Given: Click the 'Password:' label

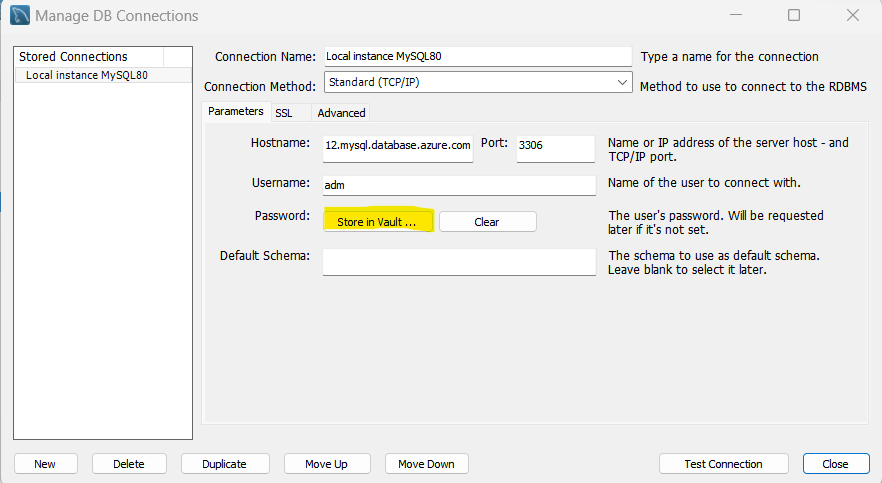Looking at the screenshot, I should (282, 216).
